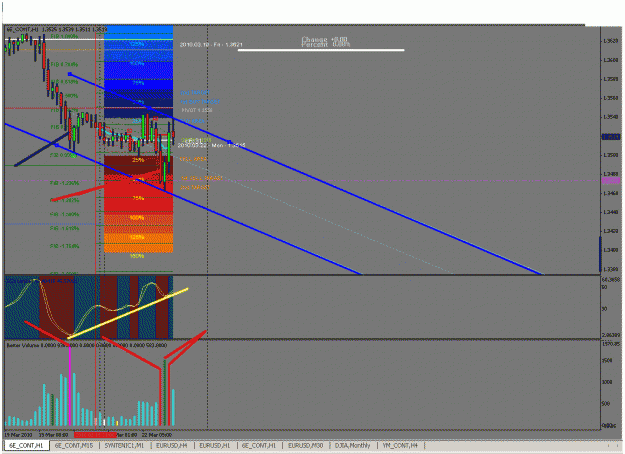Switch to the 6E_CONT,M15 chart tab
The height and width of the screenshot is (454, 625).
(x=74, y=446)
